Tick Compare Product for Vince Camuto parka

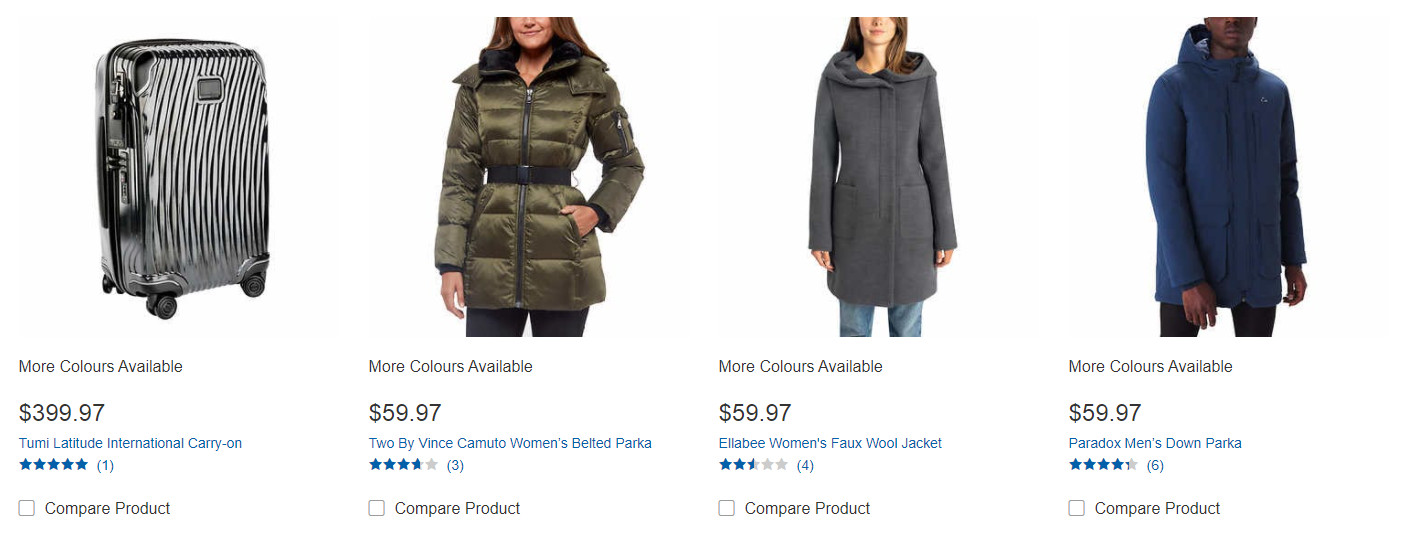377,508
